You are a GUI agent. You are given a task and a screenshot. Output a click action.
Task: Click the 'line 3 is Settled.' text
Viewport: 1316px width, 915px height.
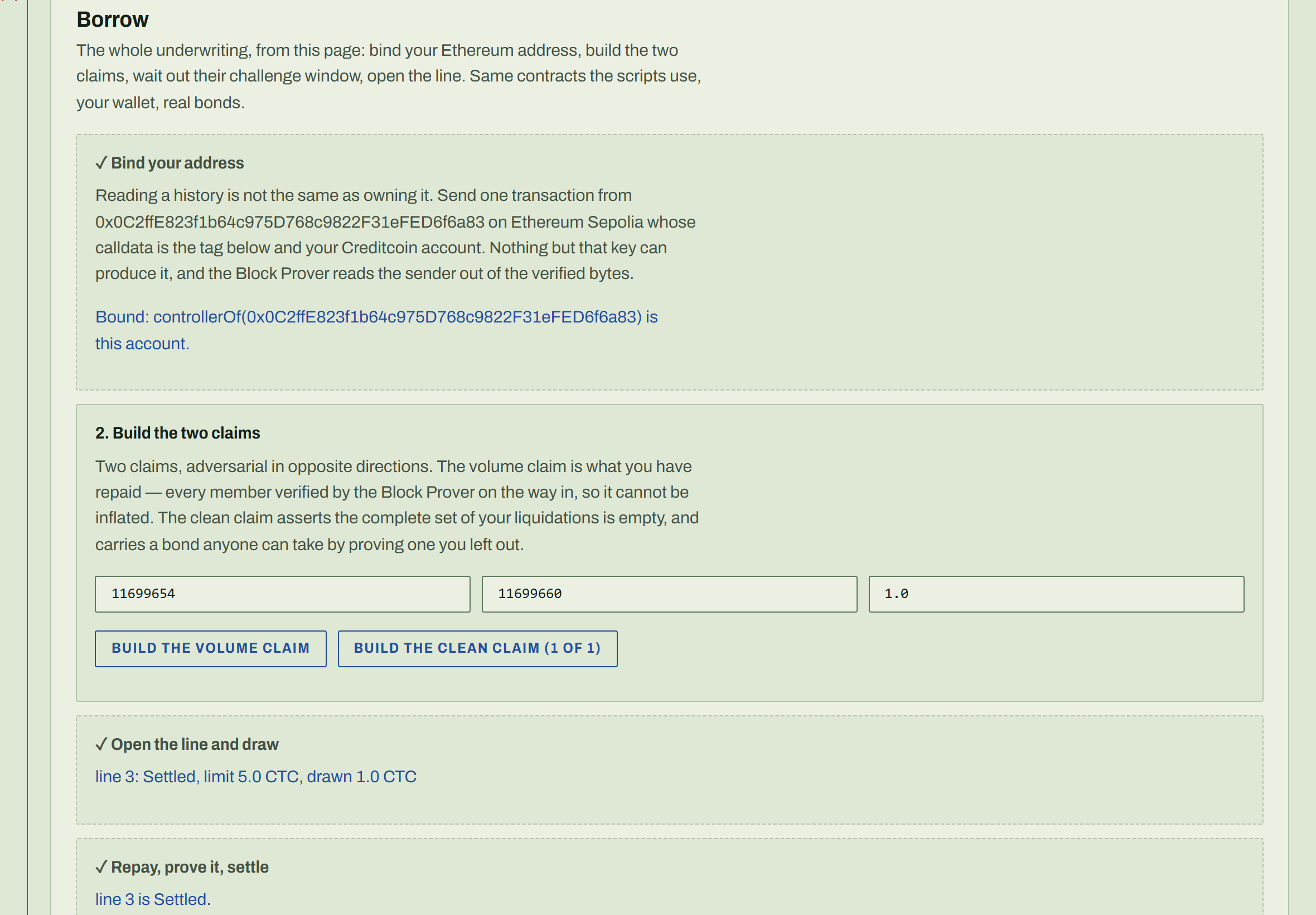[x=153, y=899]
